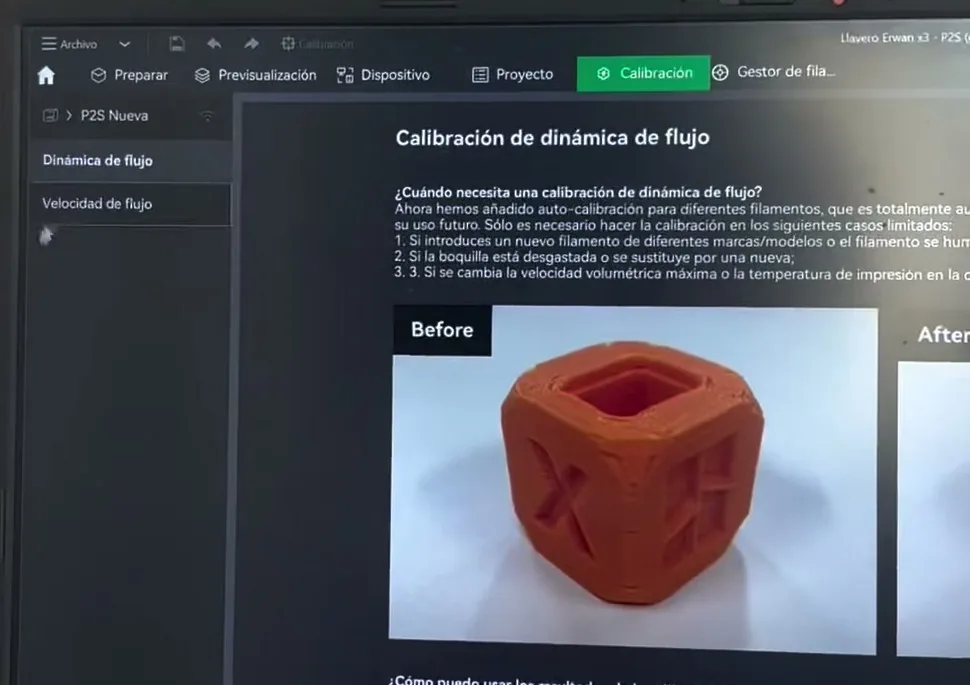Viewport: 970px width, 685px height.
Task: Select the green Calibración tab
Action: (643, 73)
